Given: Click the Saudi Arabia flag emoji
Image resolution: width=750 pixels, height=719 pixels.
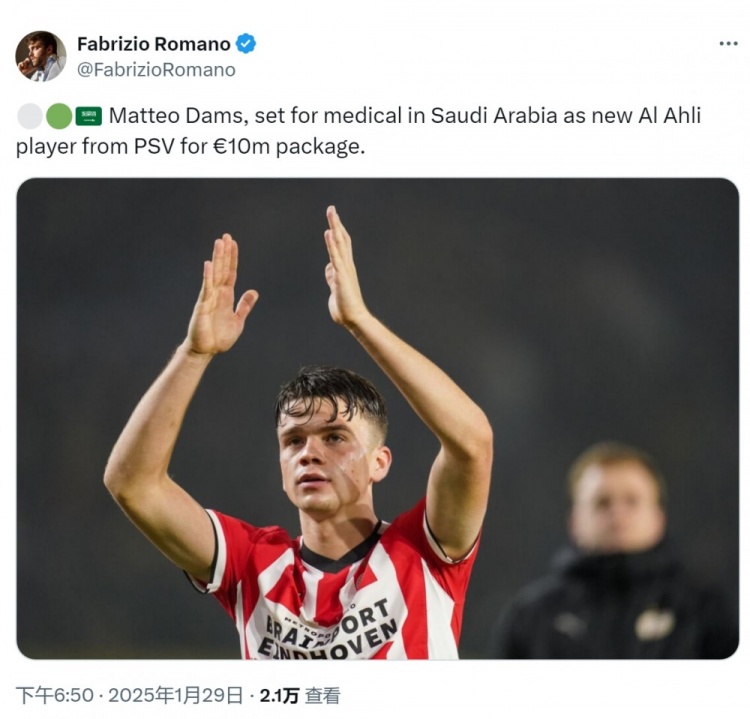Looking at the screenshot, I should point(88,116).
